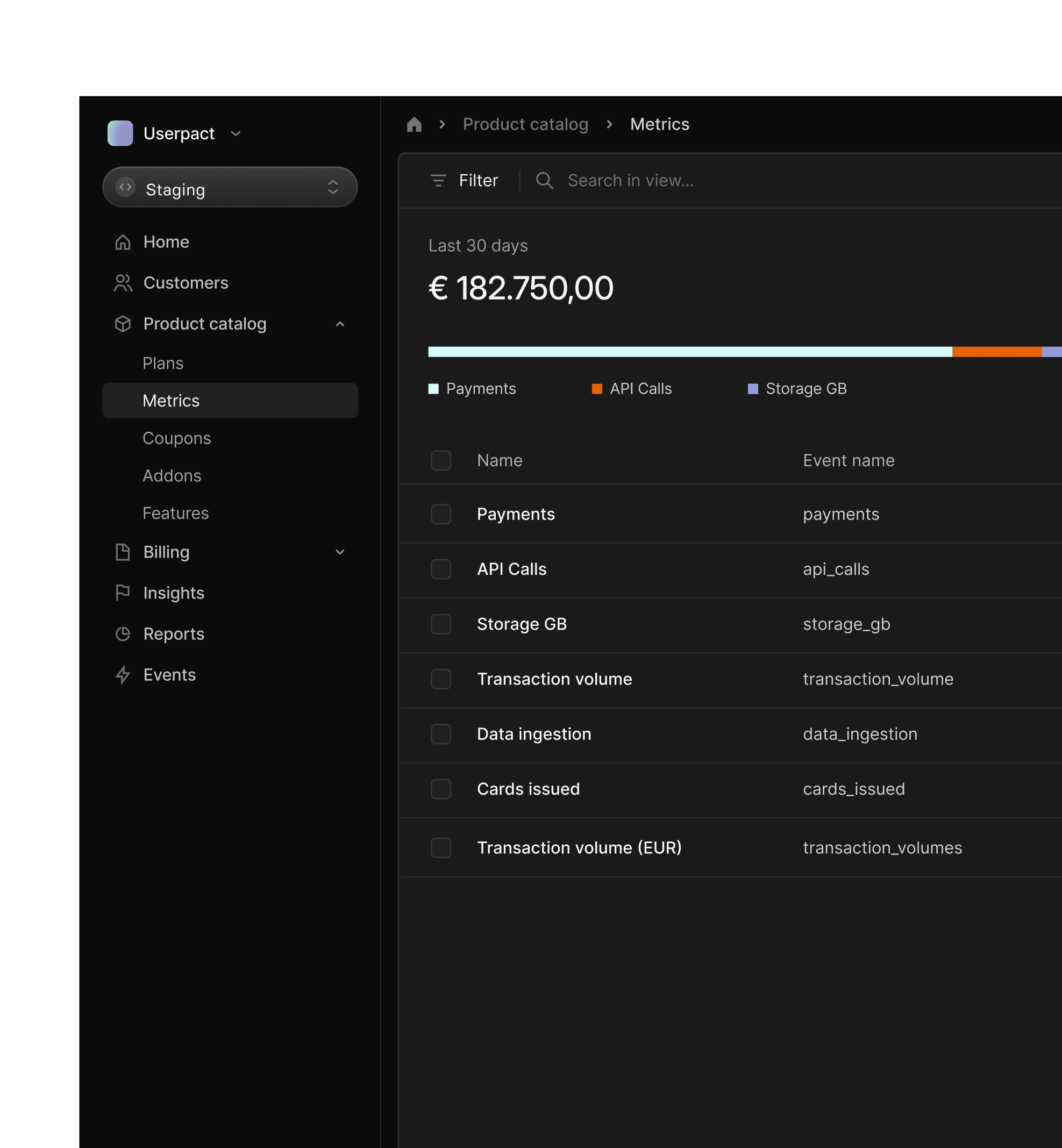The image size is (1062, 1148).
Task: Go to the Plans submenu item
Action: click(x=162, y=363)
